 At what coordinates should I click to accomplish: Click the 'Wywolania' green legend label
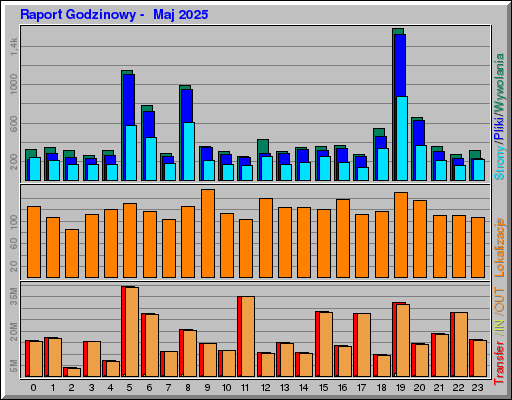[x=499, y=83]
